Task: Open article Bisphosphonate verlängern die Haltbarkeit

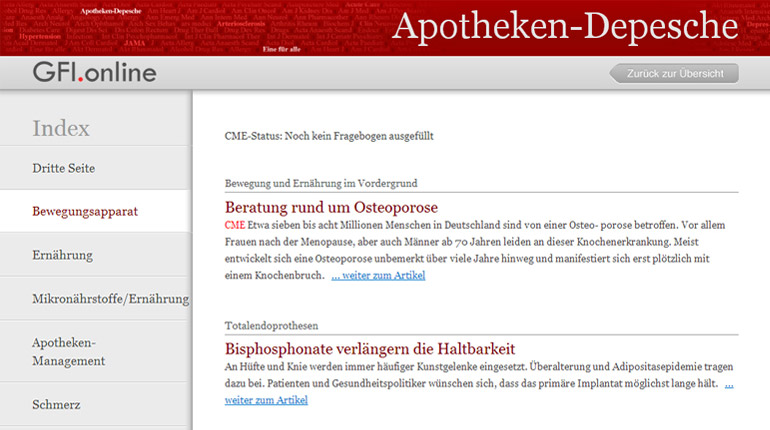Action: [x=370, y=349]
